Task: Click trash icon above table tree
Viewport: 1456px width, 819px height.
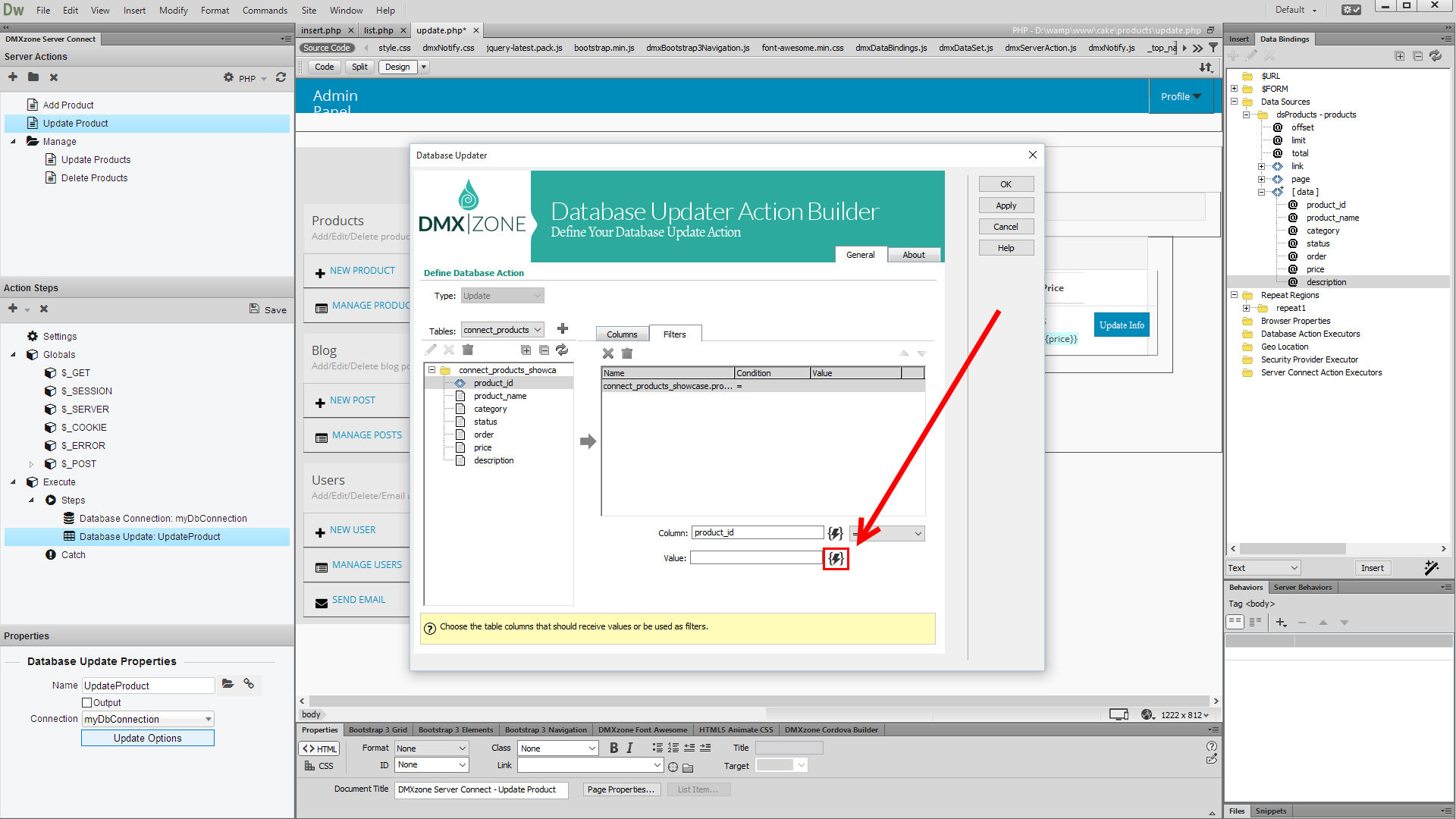Action: (x=468, y=350)
